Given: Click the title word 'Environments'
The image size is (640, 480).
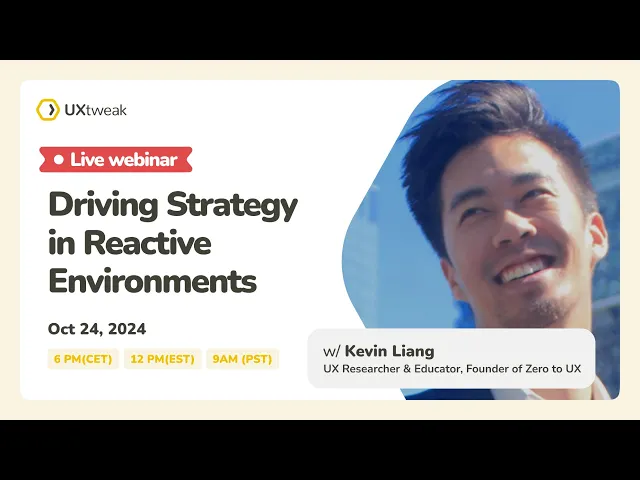Looking at the screenshot, I should pyautogui.click(x=153, y=280).
